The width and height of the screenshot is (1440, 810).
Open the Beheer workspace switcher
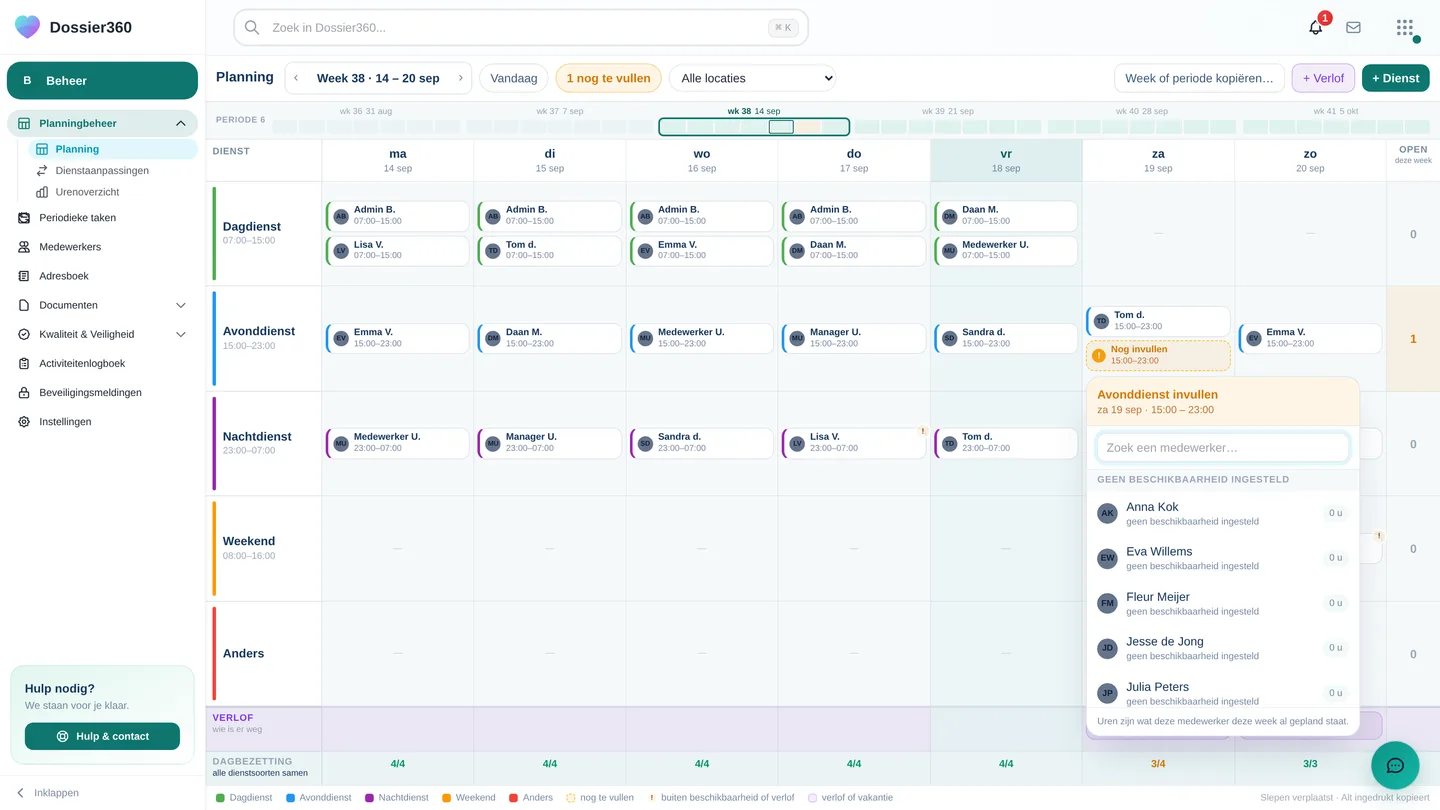tap(102, 81)
